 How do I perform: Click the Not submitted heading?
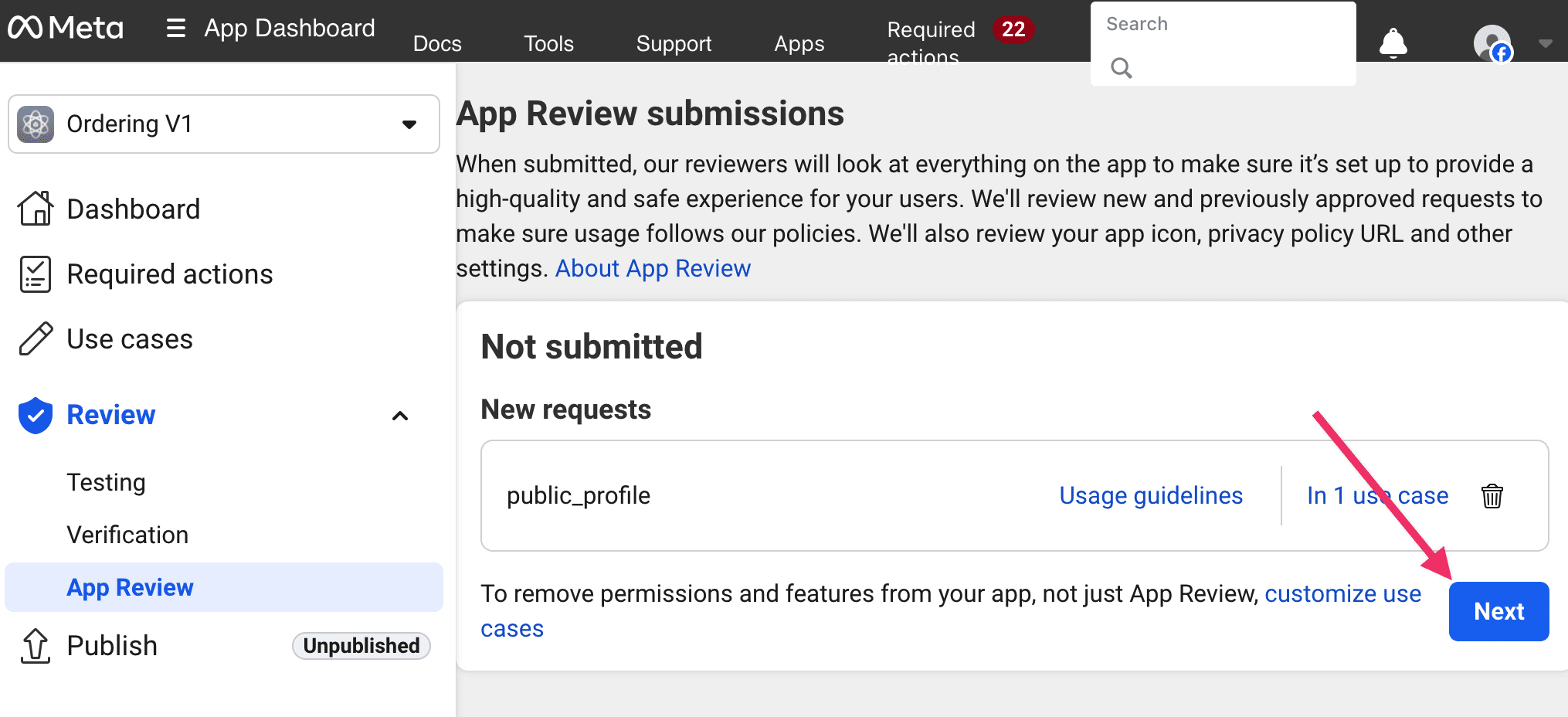coord(592,346)
